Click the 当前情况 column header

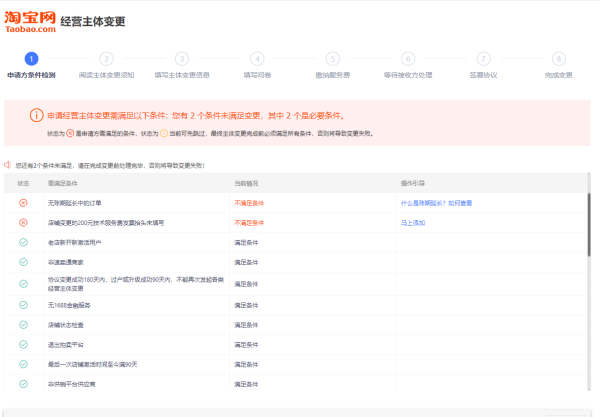246,184
